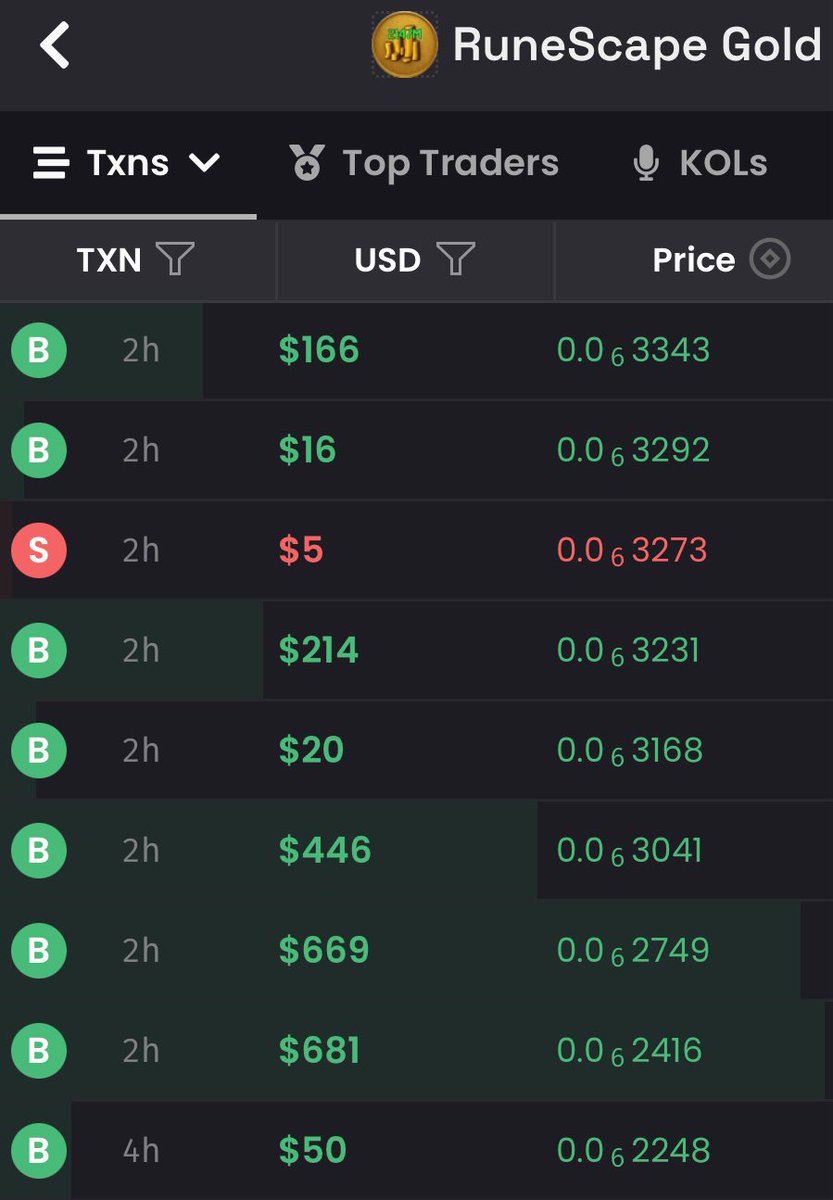The height and width of the screenshot is (1200, 833).
Task: Select the $214 transaction amount
Action: click(x=319, y=650)
